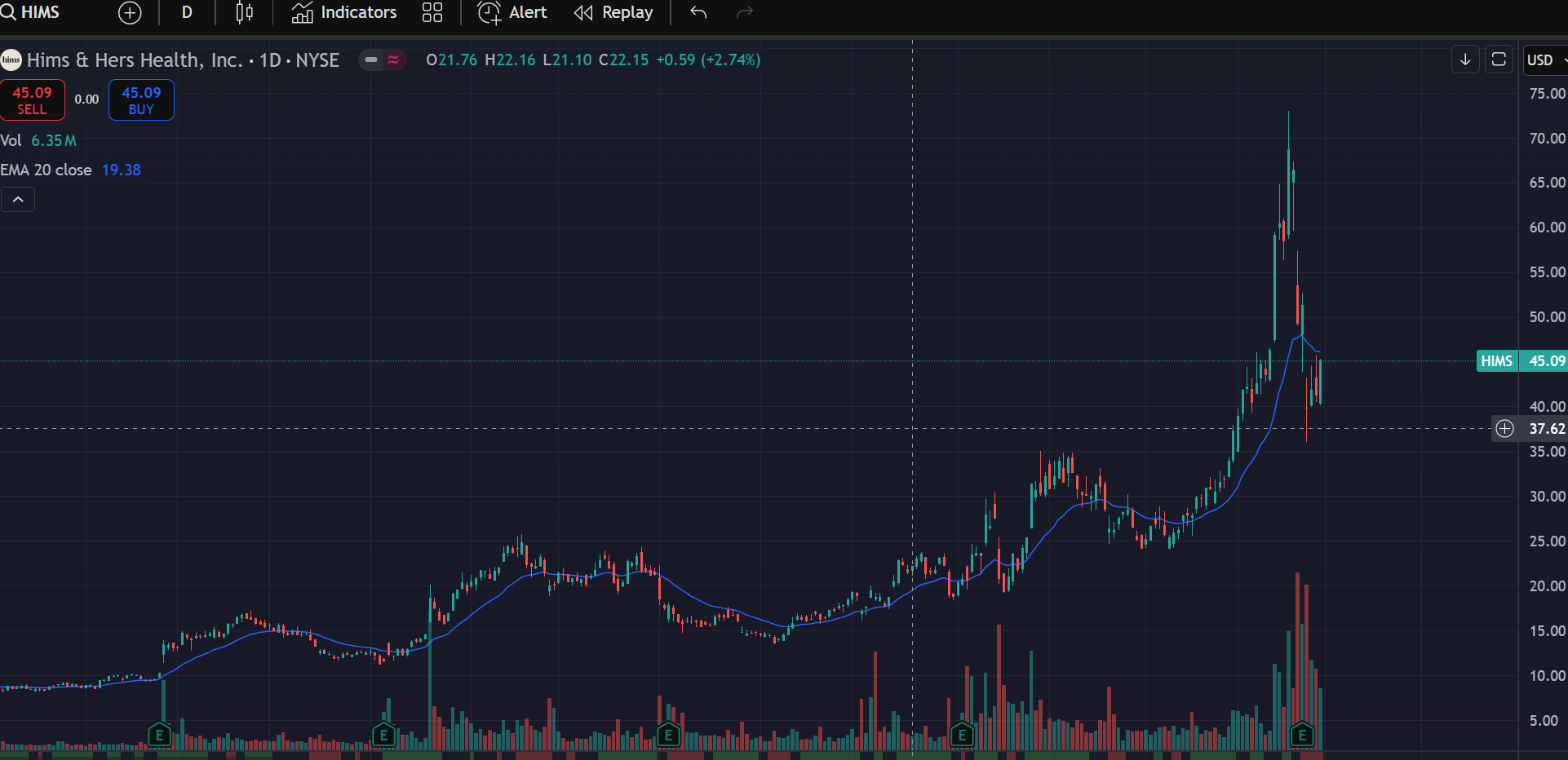Open indicator templates grid icon
Image resolution: width=1568 pixels, height=760 pixels.
432,13
